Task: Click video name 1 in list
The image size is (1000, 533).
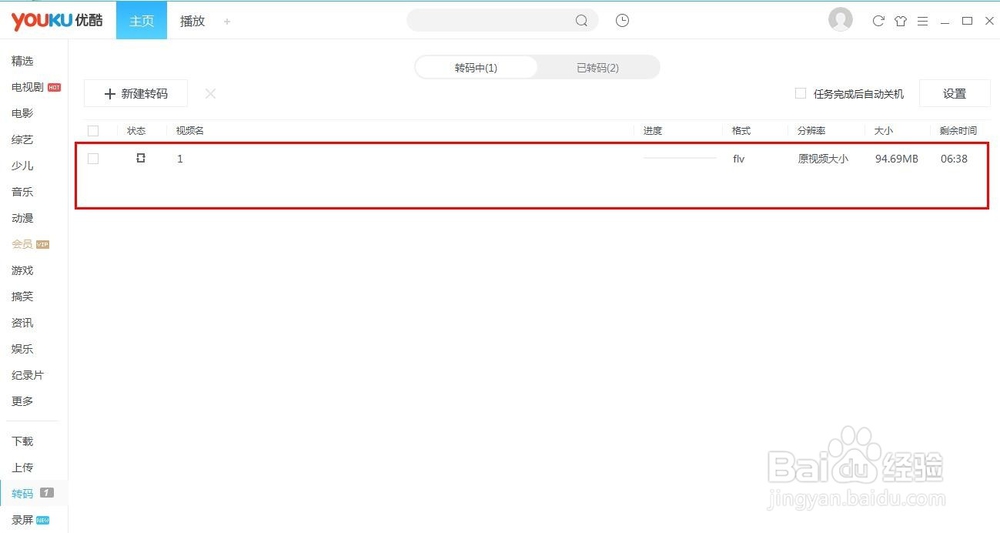Action: 180,159
